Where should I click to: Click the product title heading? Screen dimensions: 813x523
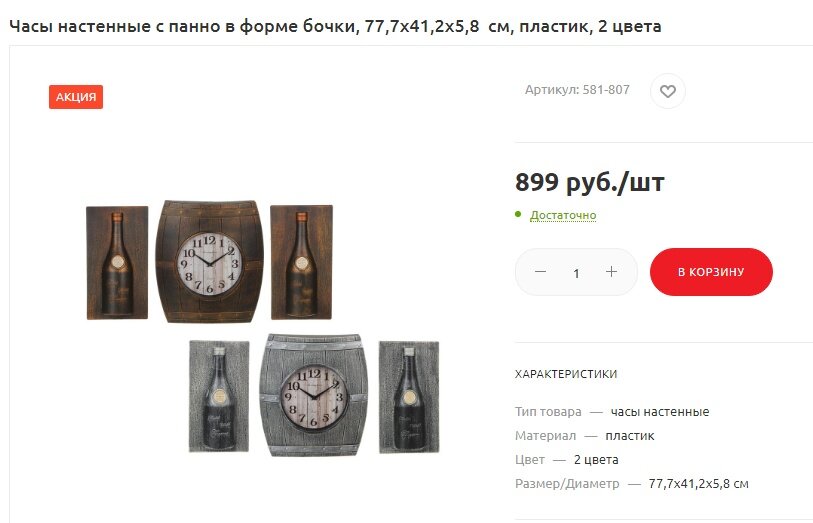click(335, 26)
